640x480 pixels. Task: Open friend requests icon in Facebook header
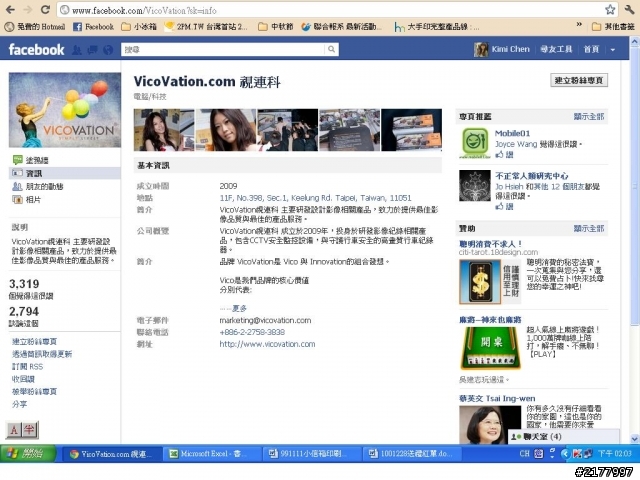coord(76,50)
